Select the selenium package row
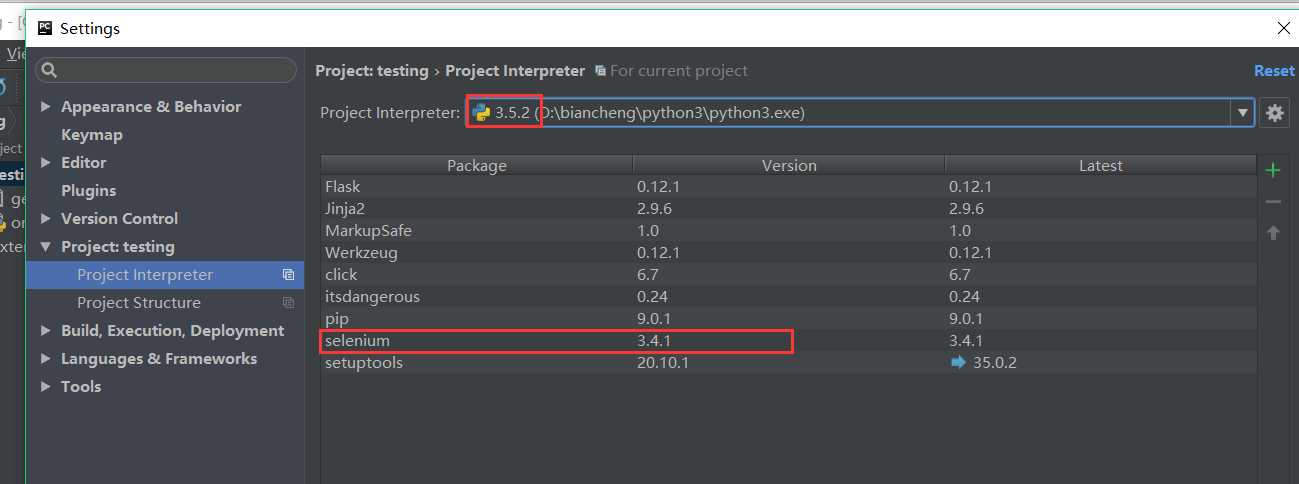The height and width of the screenshot is (484, 1299). pos(788,341)
